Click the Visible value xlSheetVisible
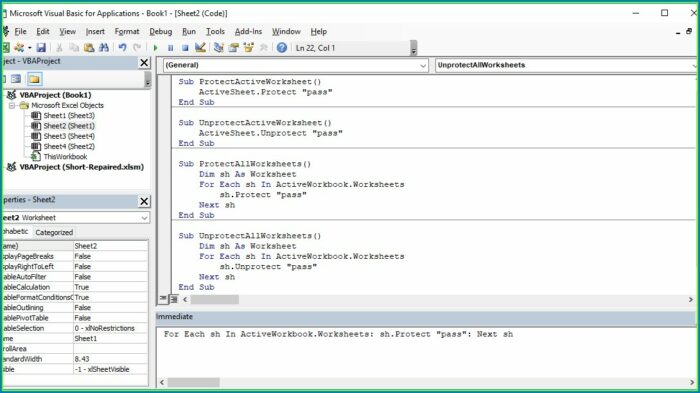Screen dimensions: 700x393 coord(110,369)
